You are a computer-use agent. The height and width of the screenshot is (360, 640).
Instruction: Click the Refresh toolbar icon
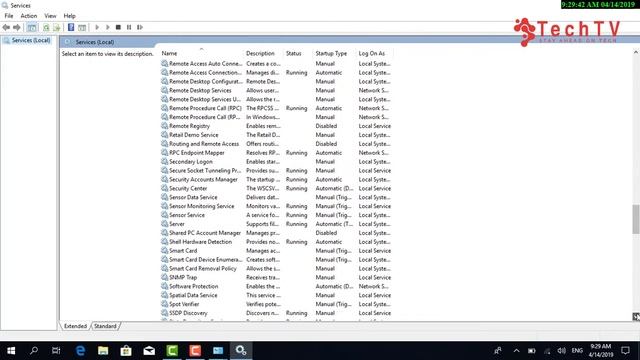point(46,27)
